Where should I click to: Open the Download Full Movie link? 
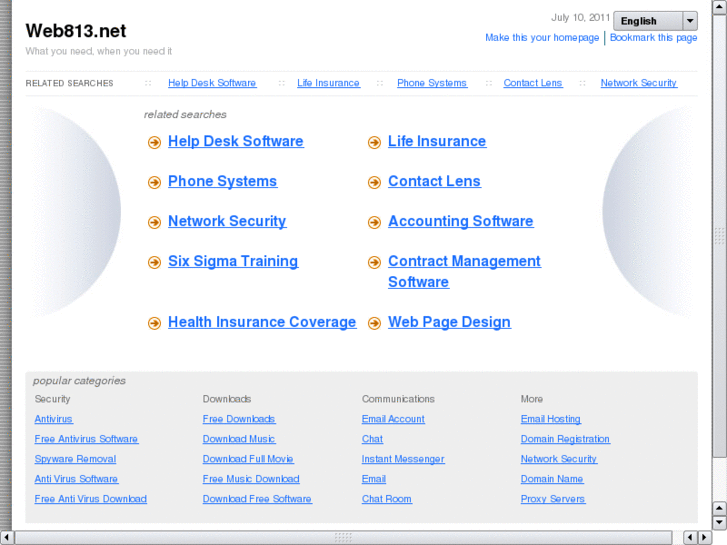248,459
